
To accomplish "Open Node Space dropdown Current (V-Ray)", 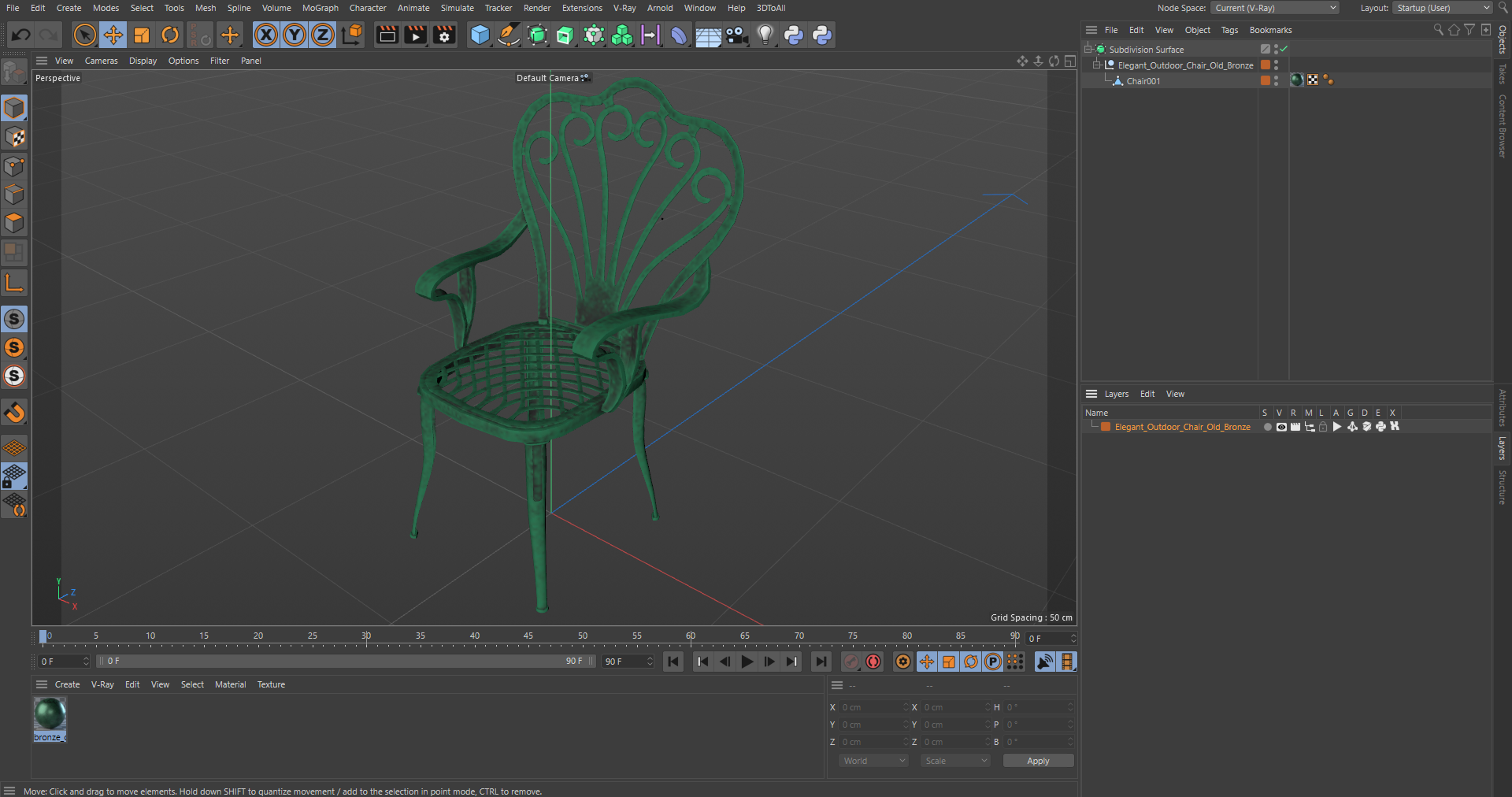I will tap(1275, 8).
